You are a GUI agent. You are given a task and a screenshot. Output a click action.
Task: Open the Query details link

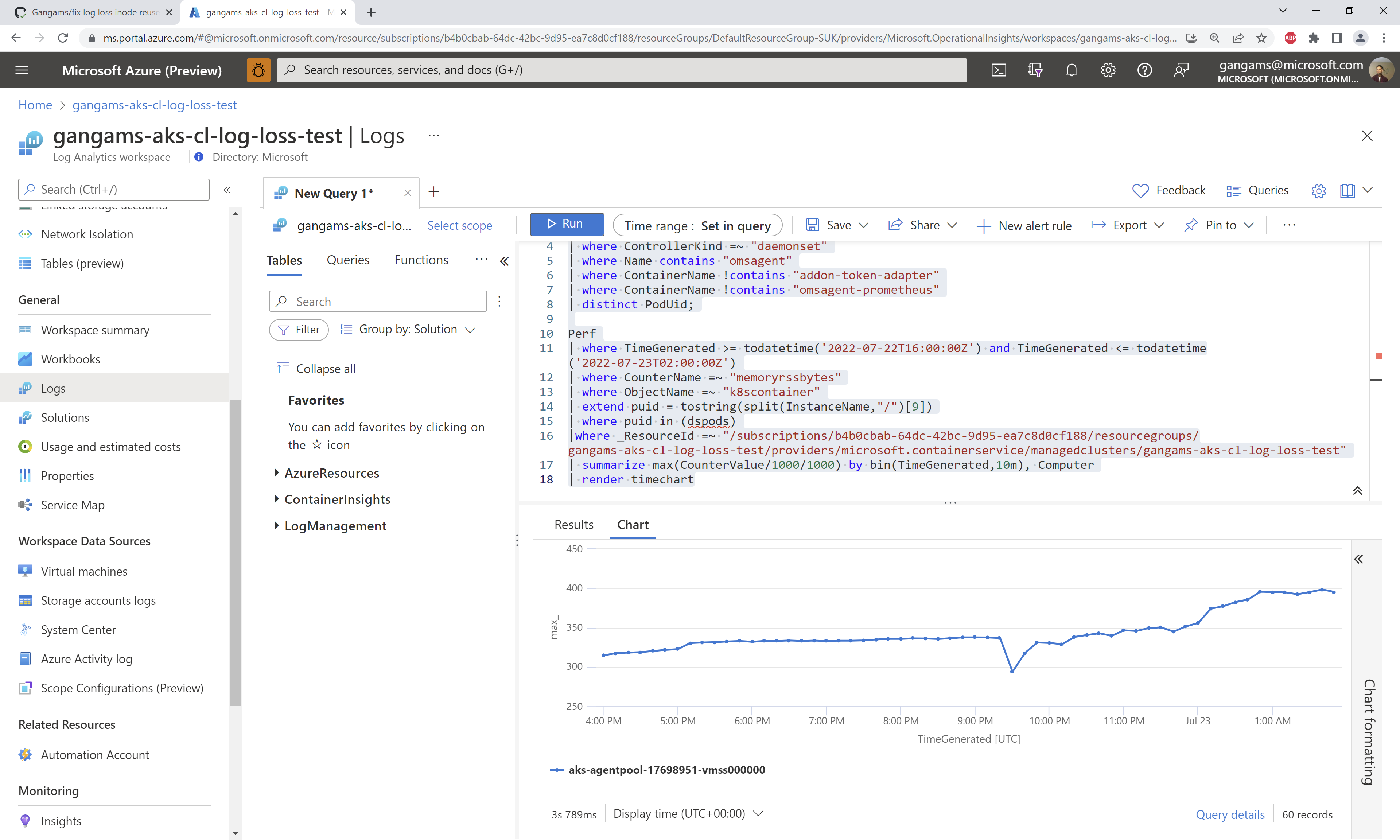coord(1230,814)
